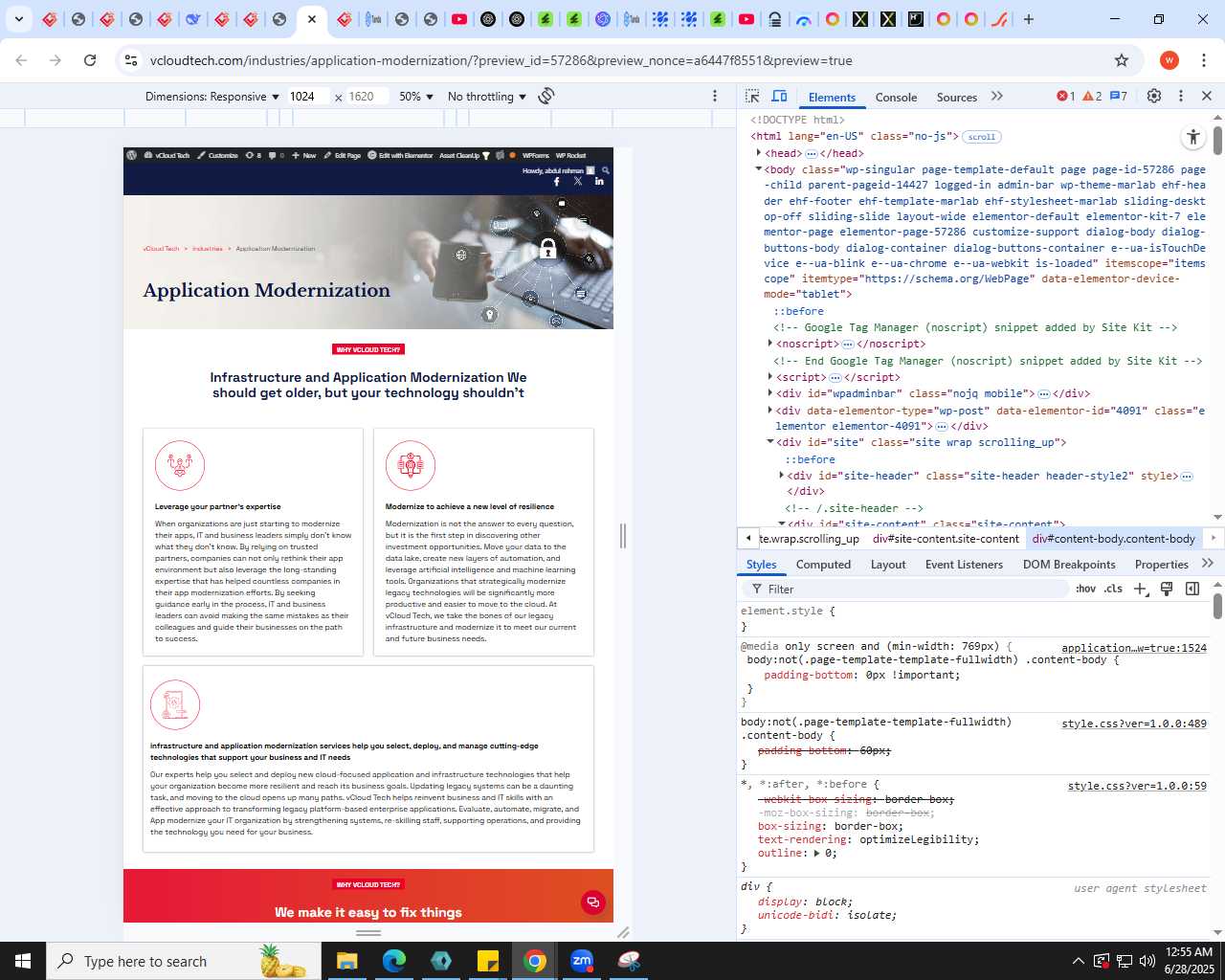Open File Explorer from the taskbar
Image resolution: width=1225 pixels, height=980 pixels.
(346, 961)
